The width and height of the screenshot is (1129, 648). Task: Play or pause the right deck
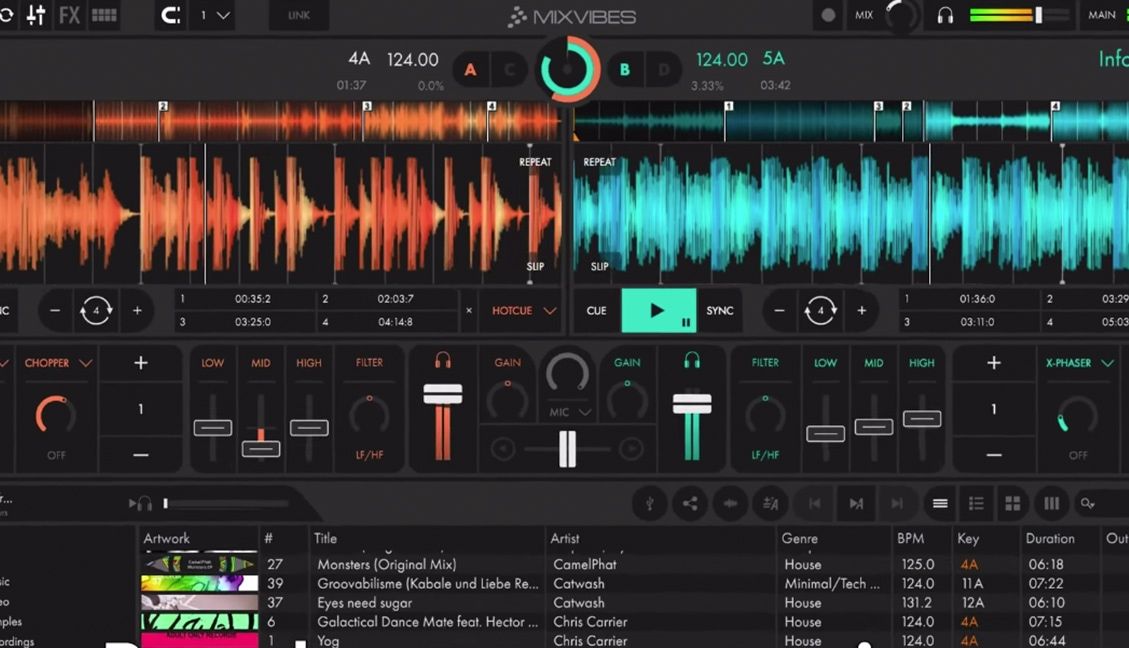click(x=659, y=310)
